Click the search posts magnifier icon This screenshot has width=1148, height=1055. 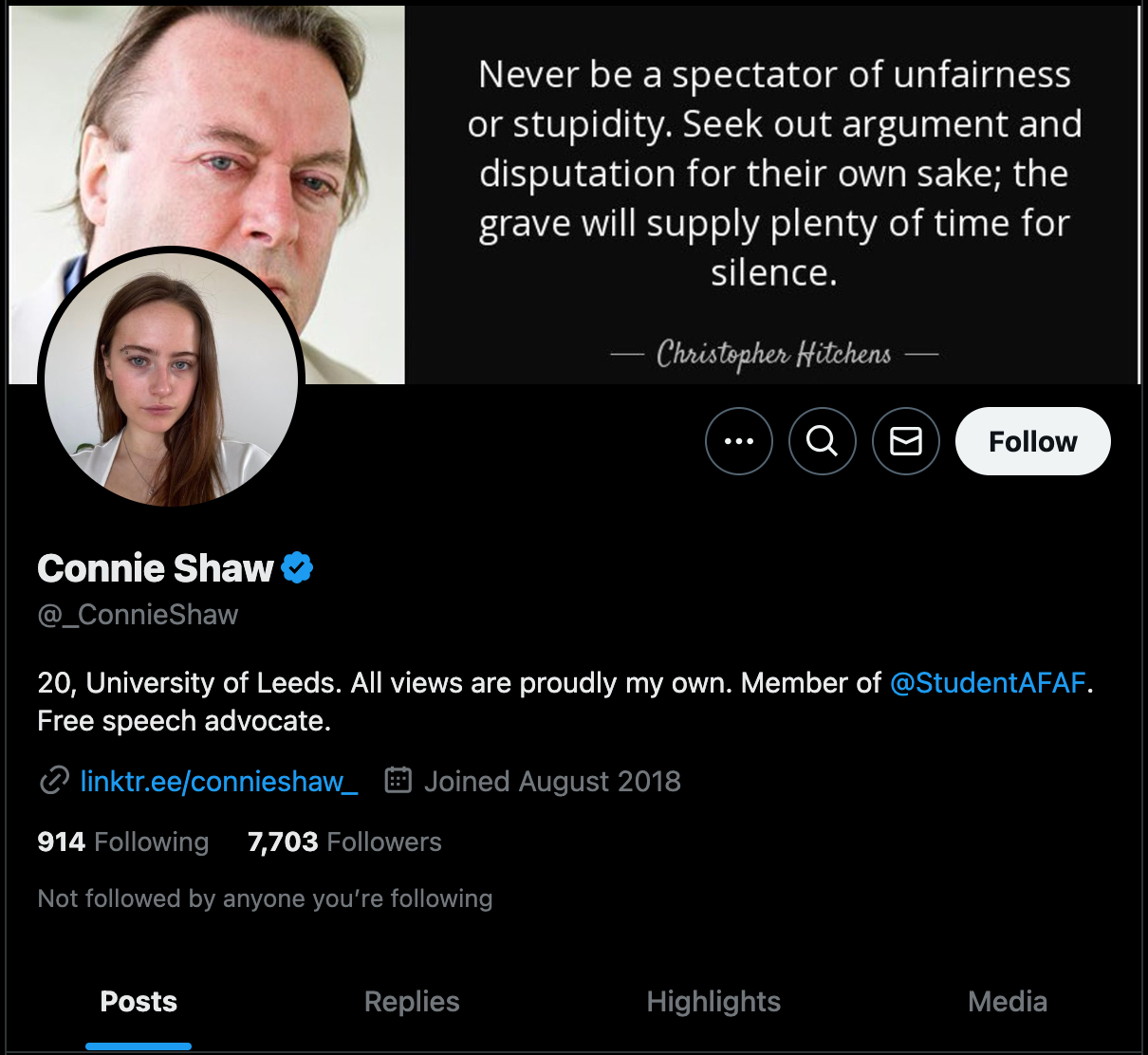(822, 441)
